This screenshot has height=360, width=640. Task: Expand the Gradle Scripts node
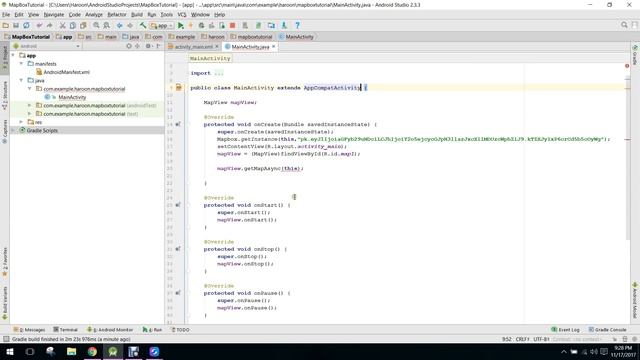[x=13, y=130]
